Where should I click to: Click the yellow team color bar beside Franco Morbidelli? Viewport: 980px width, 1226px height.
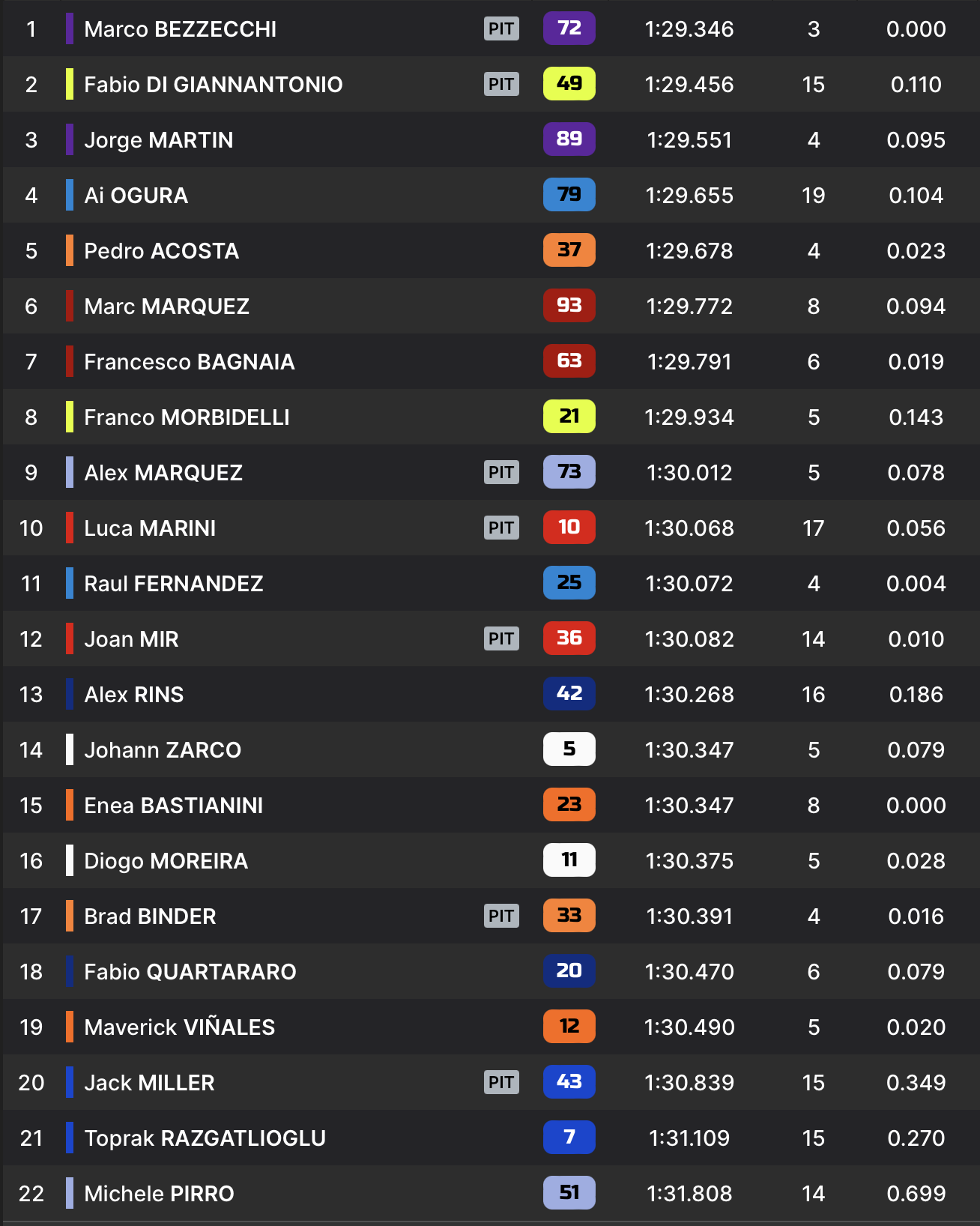(70, 417)
